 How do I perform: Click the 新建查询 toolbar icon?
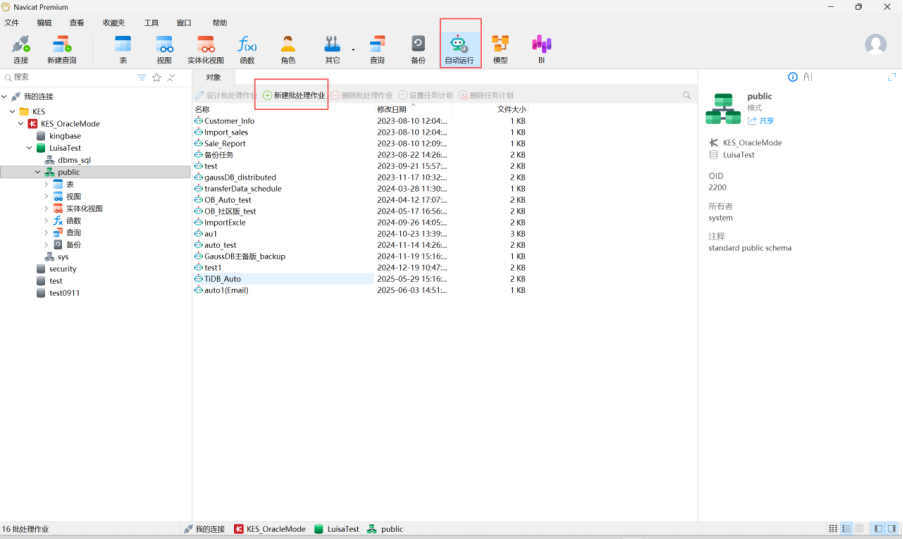(61, 47)
